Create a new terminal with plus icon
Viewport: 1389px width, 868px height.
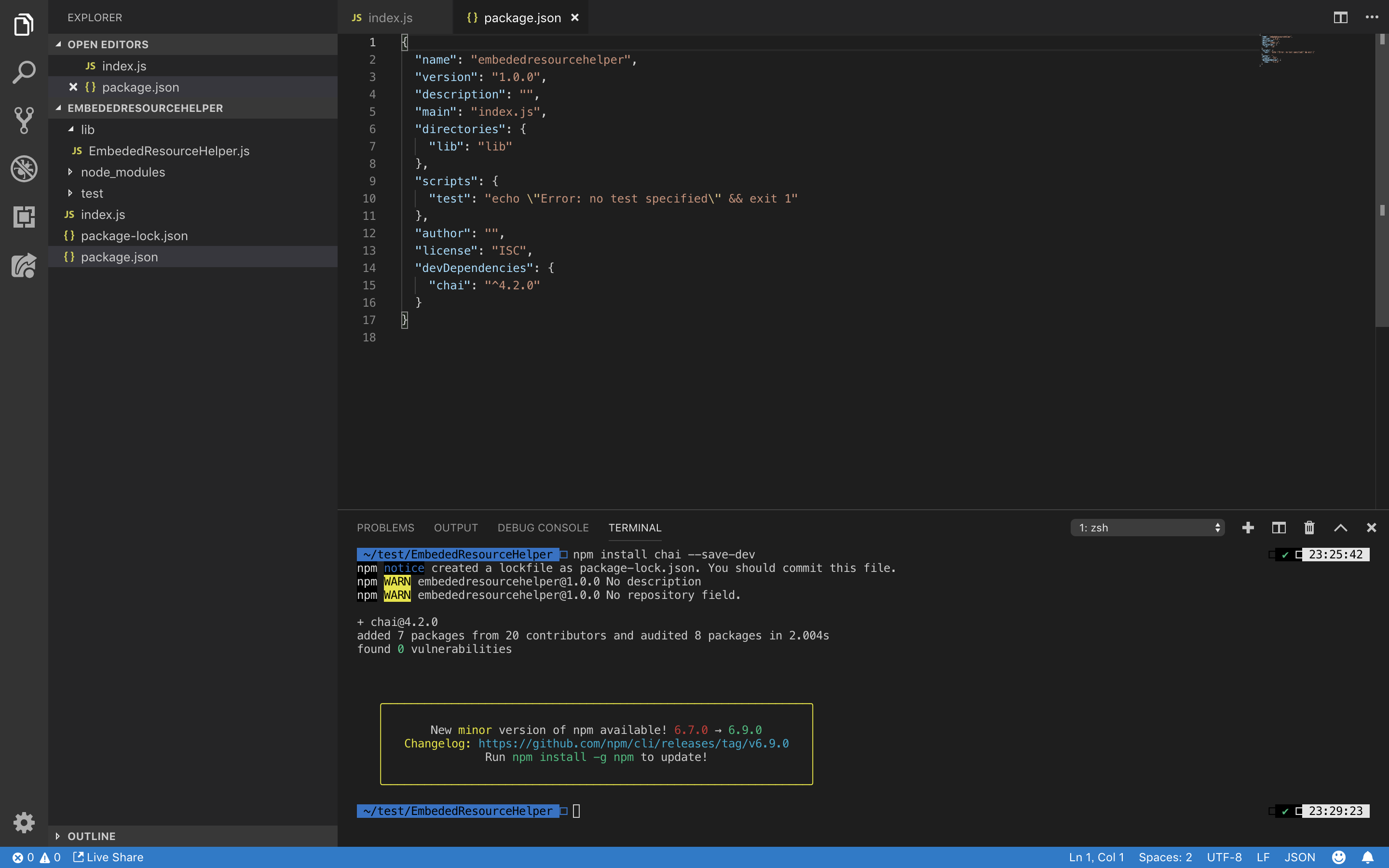point(1248,528)
